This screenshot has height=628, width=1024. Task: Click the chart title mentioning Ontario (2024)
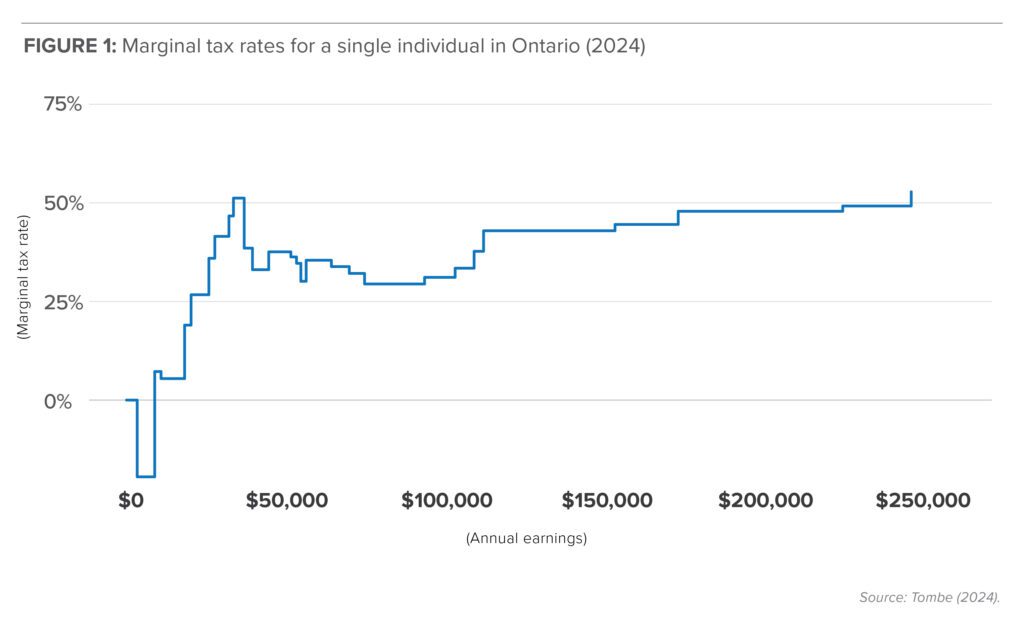tap(383, 48)
